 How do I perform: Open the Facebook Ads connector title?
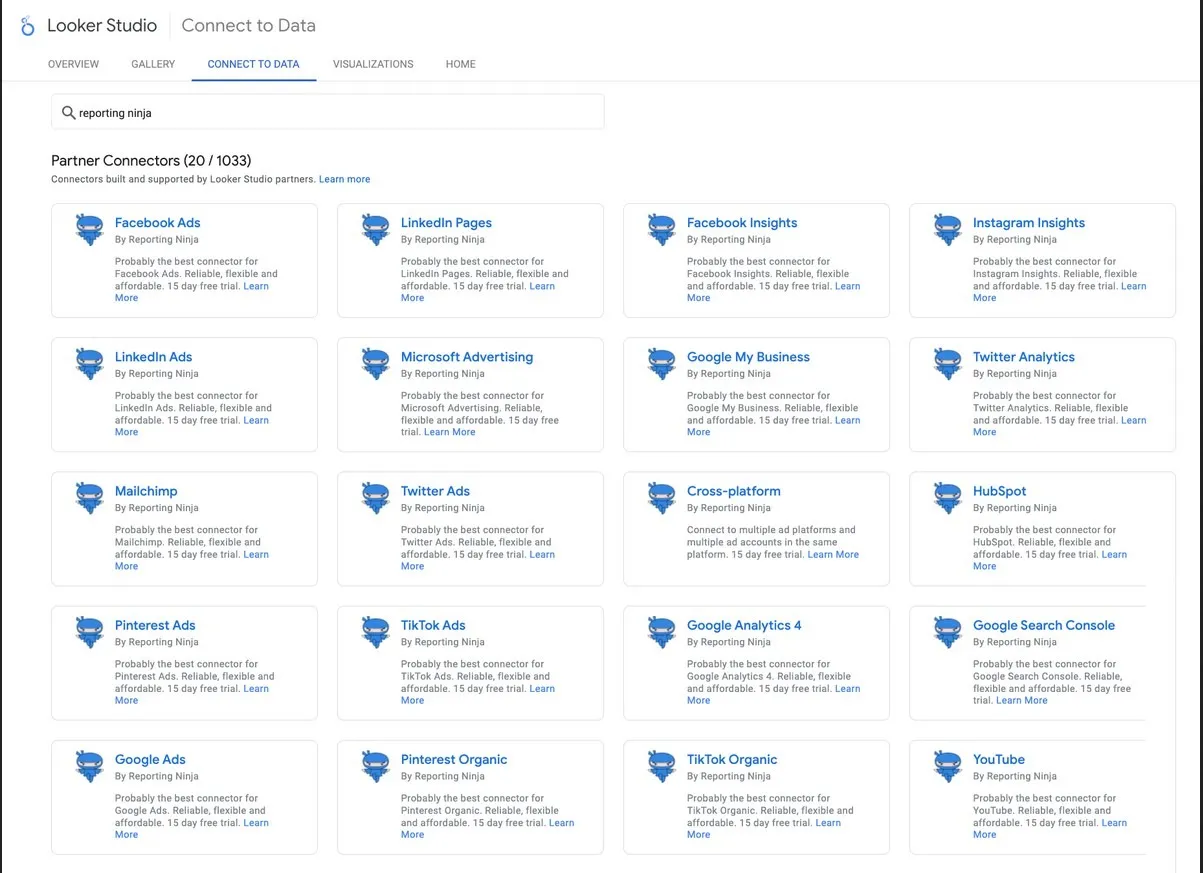(158, 223)
